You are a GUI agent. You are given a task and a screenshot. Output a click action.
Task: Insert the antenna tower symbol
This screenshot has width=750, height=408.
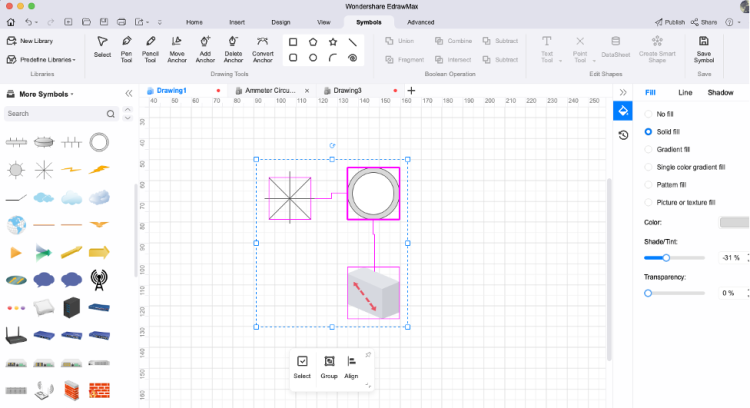(x=99, y=280)
